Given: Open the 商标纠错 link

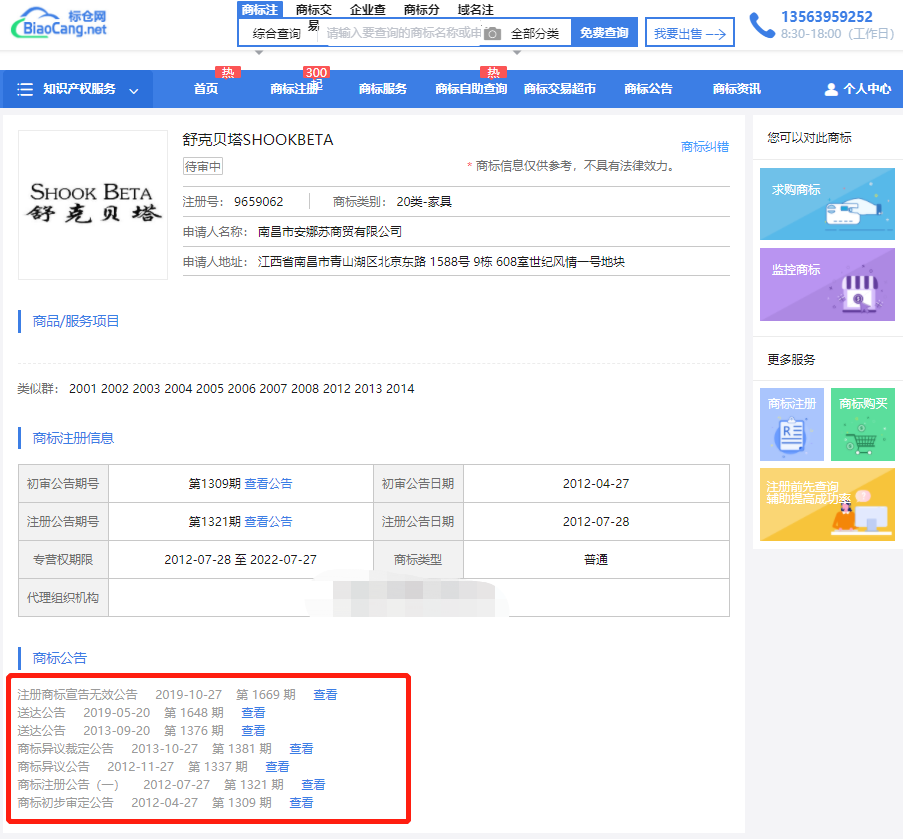Looking at the screenshot, I should (704, 147).
